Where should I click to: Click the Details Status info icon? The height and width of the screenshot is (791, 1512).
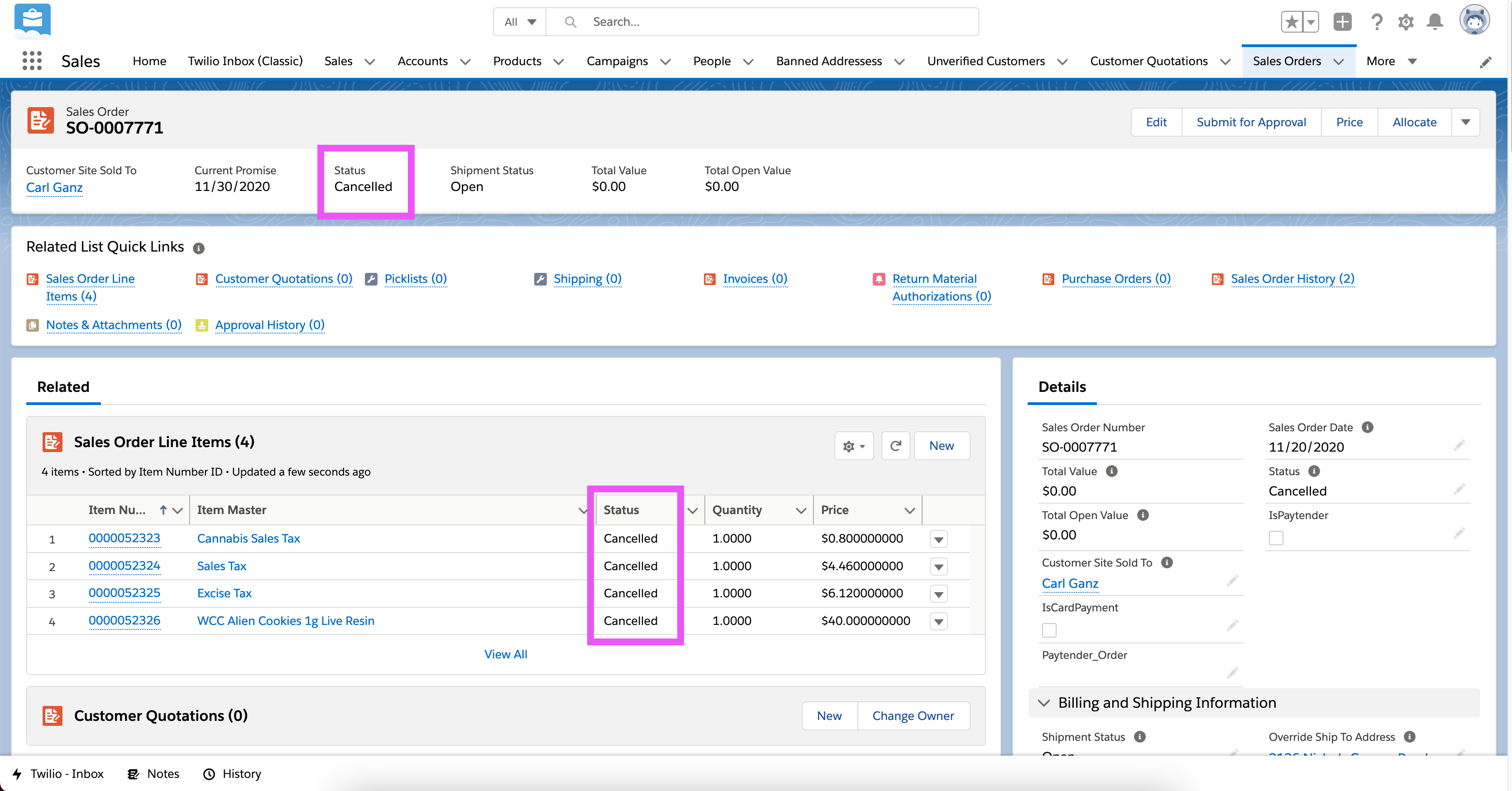1314,471
